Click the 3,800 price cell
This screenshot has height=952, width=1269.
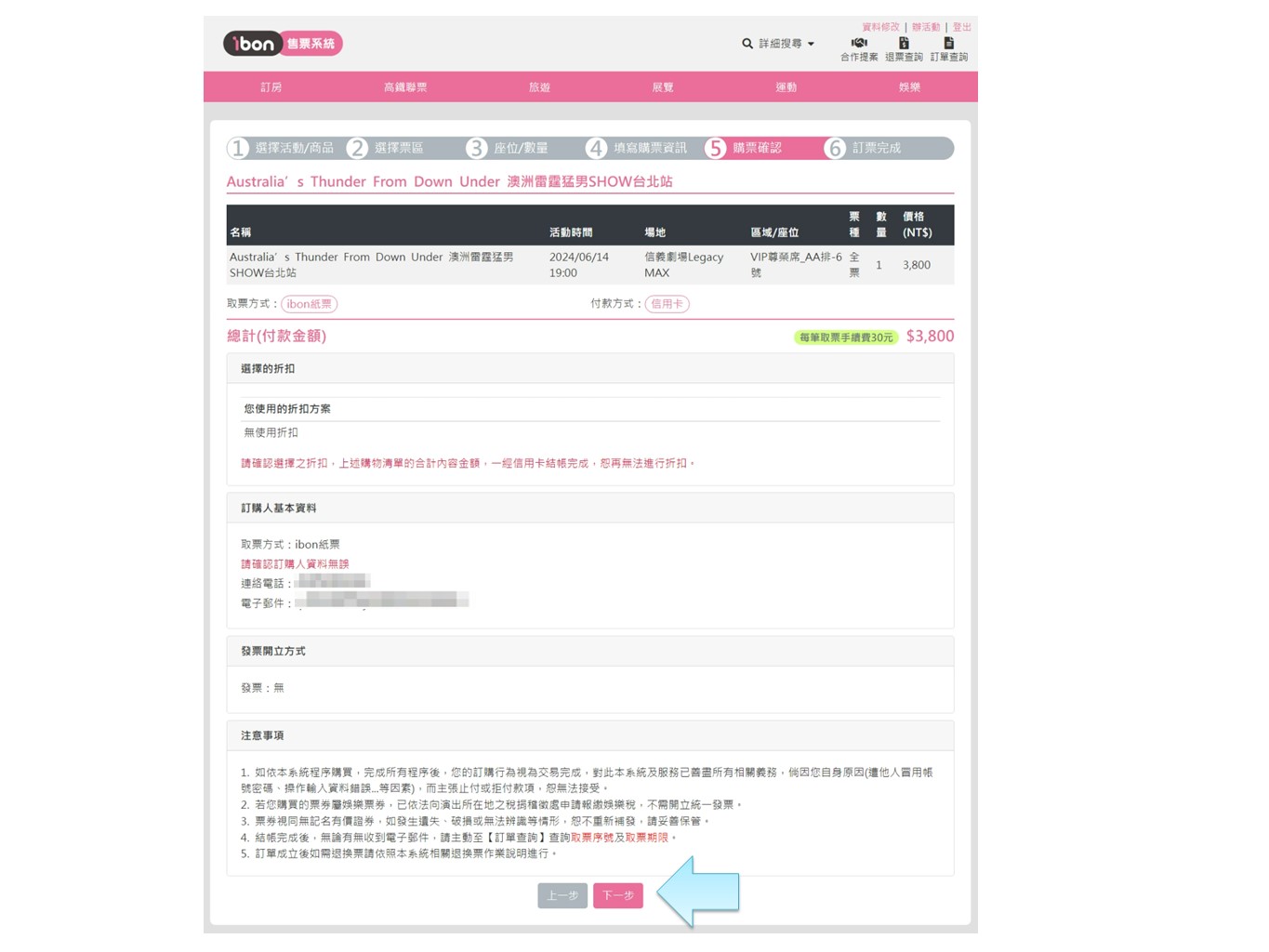click(917, 265)
